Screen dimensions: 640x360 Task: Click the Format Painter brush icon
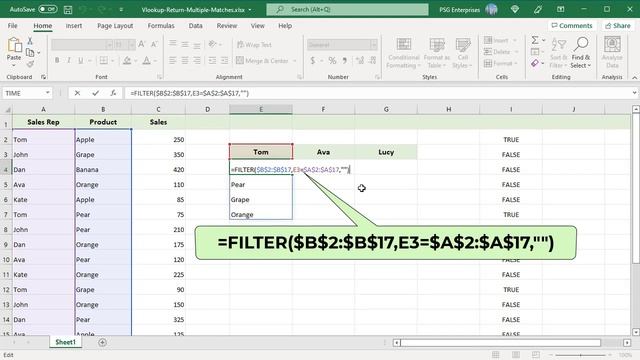point(30,64)
